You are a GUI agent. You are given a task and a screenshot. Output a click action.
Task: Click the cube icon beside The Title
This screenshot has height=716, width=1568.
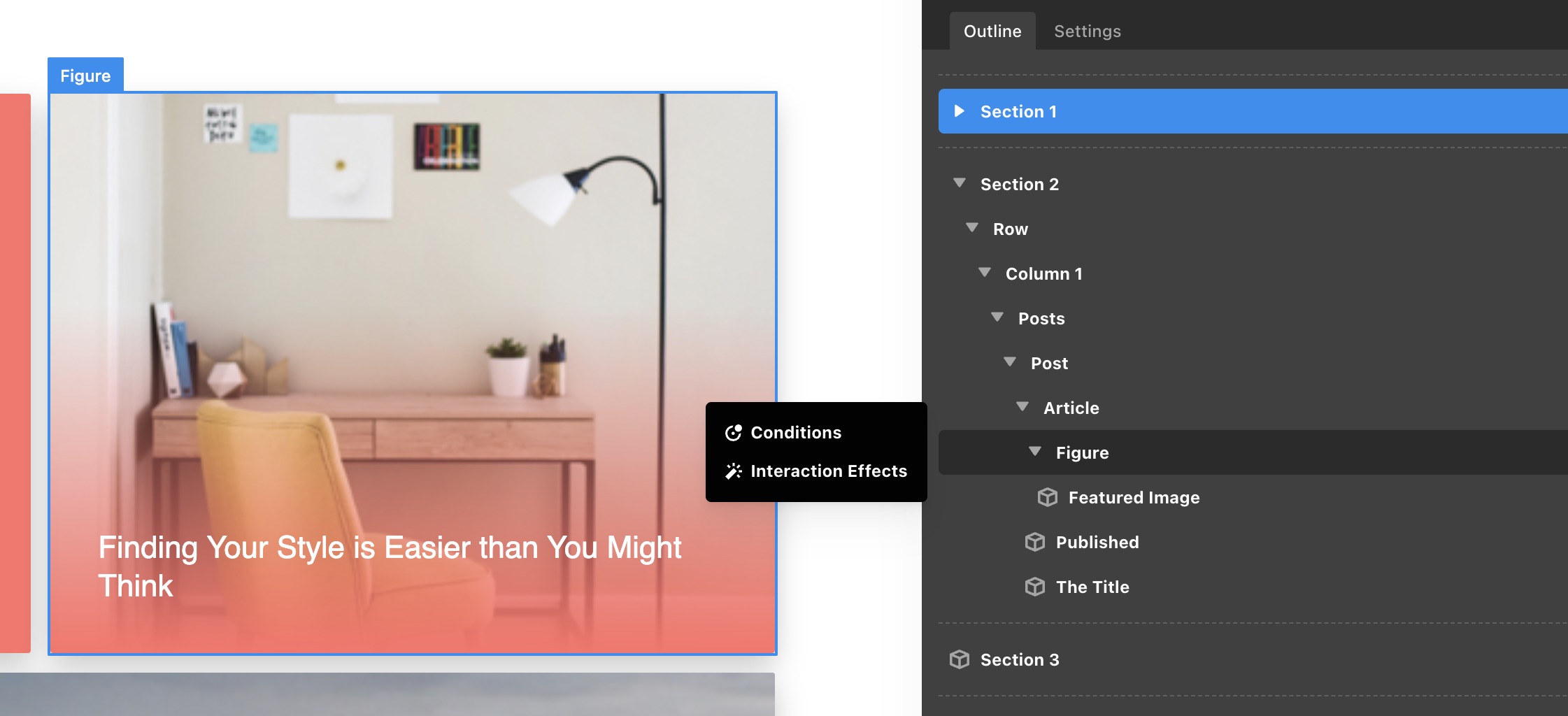click(1034, 587)
